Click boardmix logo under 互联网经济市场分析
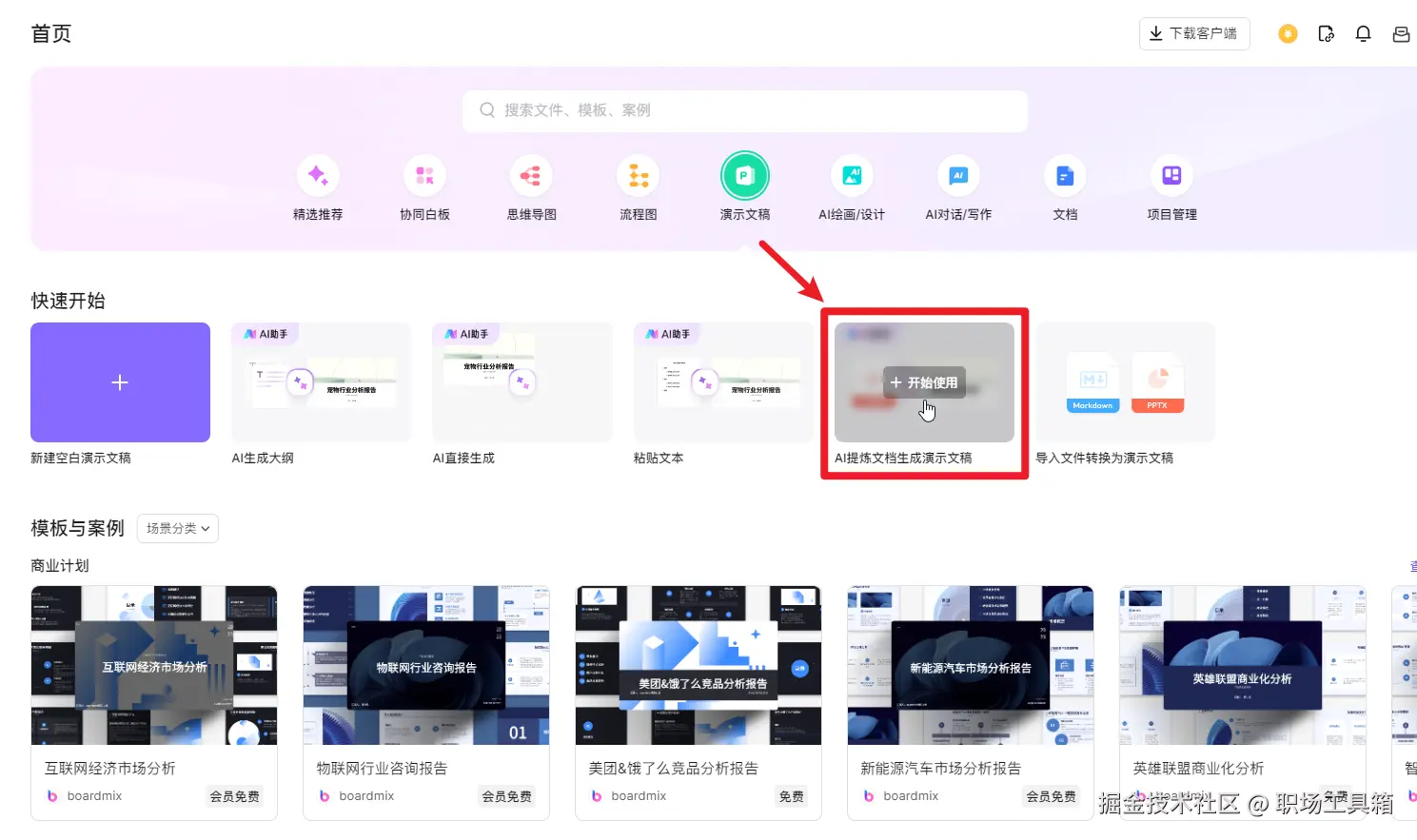The height and width of the screenshot is (840, 1417). point(52,796)
